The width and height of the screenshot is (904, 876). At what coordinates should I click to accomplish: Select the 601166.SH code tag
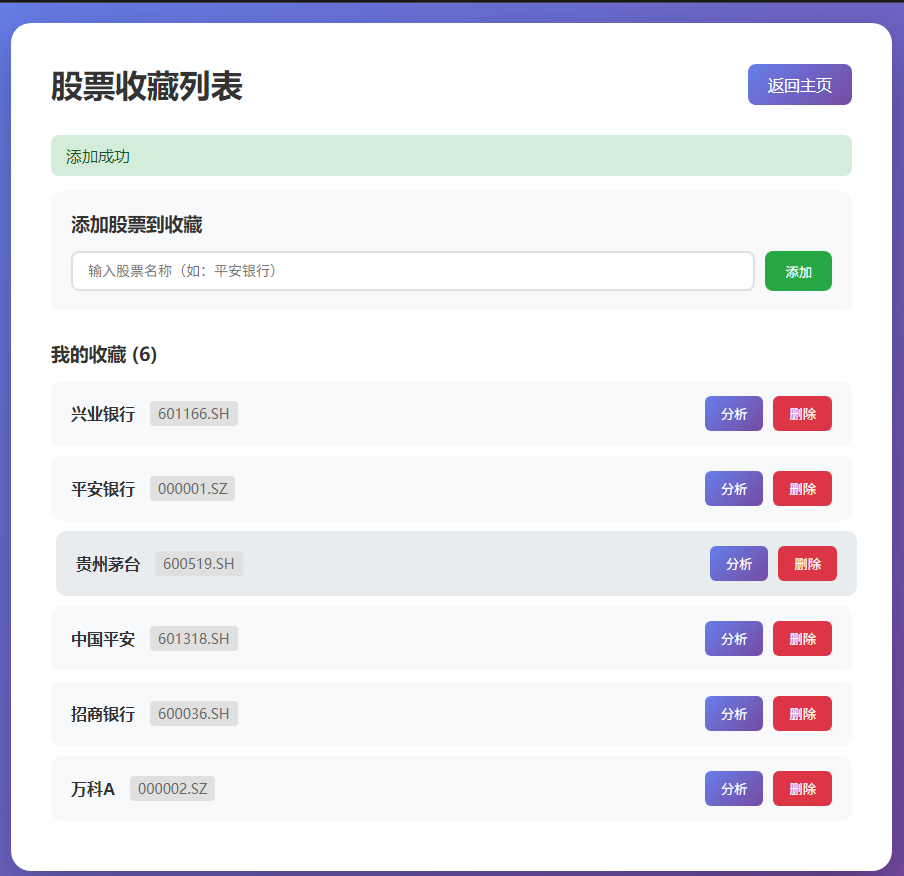194,413
